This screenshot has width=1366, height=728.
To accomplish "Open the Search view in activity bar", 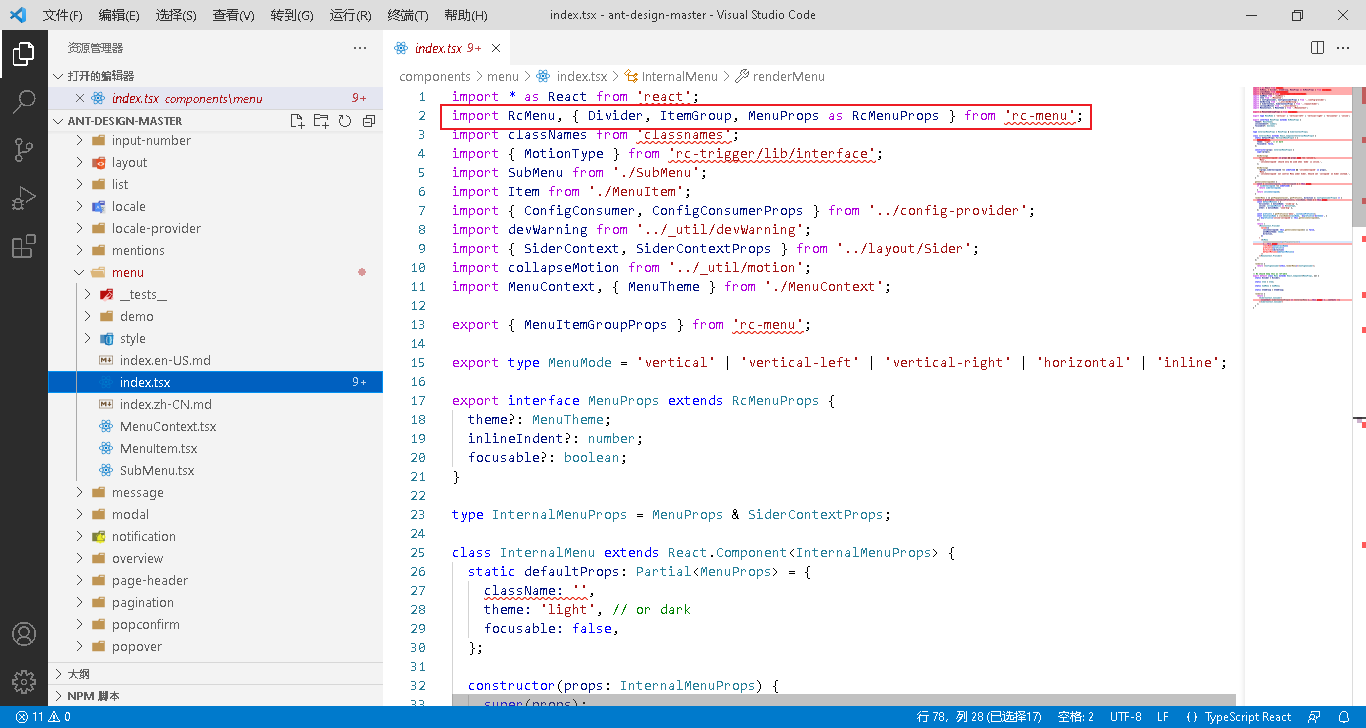I will coord(24,101).
